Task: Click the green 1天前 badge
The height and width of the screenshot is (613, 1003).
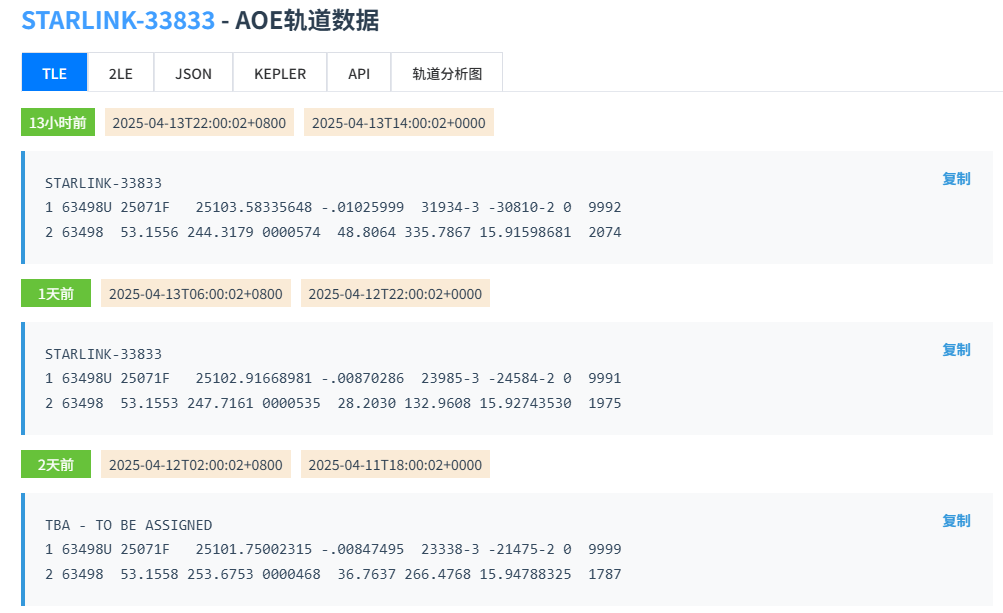Action: point(56,294)
